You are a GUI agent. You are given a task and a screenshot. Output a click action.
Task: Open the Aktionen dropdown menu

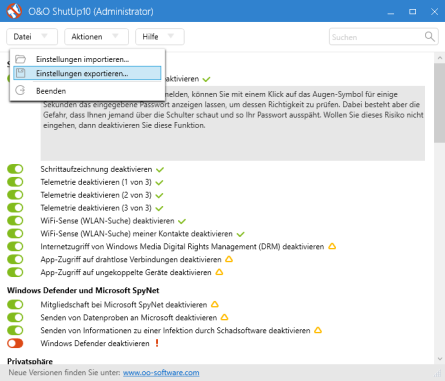[96, 37]
